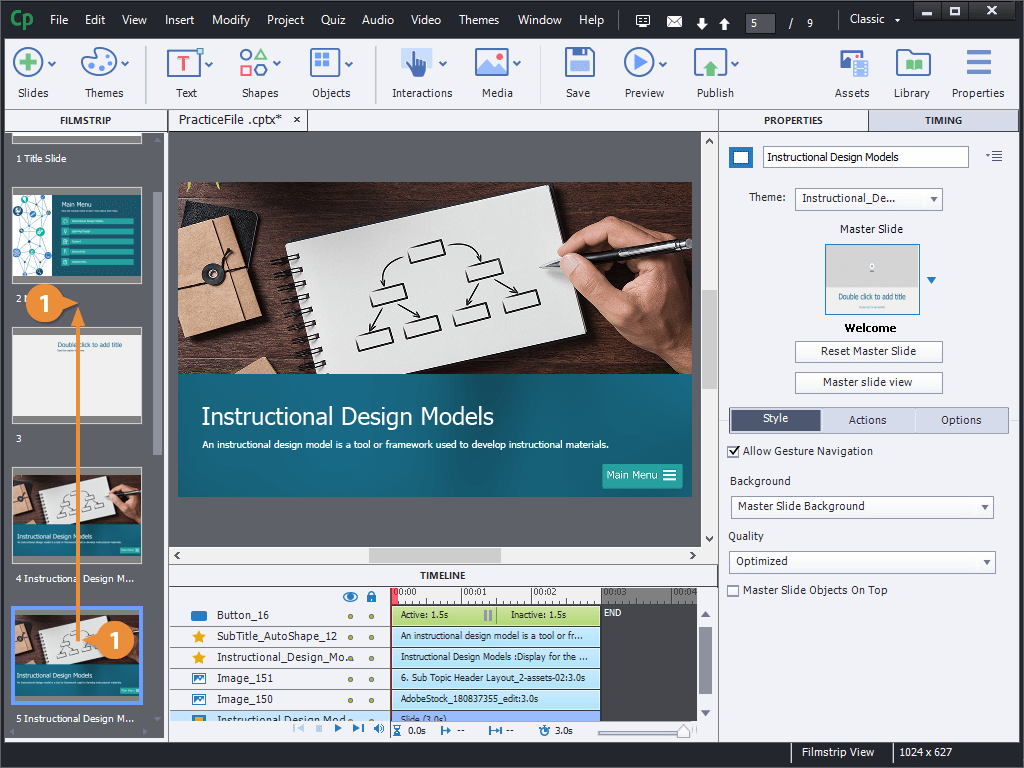The height and width of the screenshot is (768, 1024).
Task: Uncheck Allow Gesture Navigation
Action: (x=734, y=451)
